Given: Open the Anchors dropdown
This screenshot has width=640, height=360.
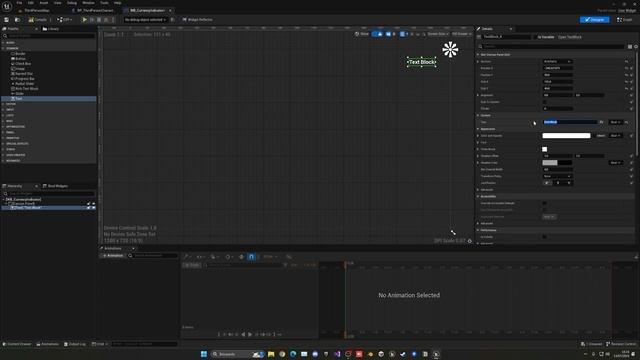Looking at the screenshot, I should pos(558,61).
